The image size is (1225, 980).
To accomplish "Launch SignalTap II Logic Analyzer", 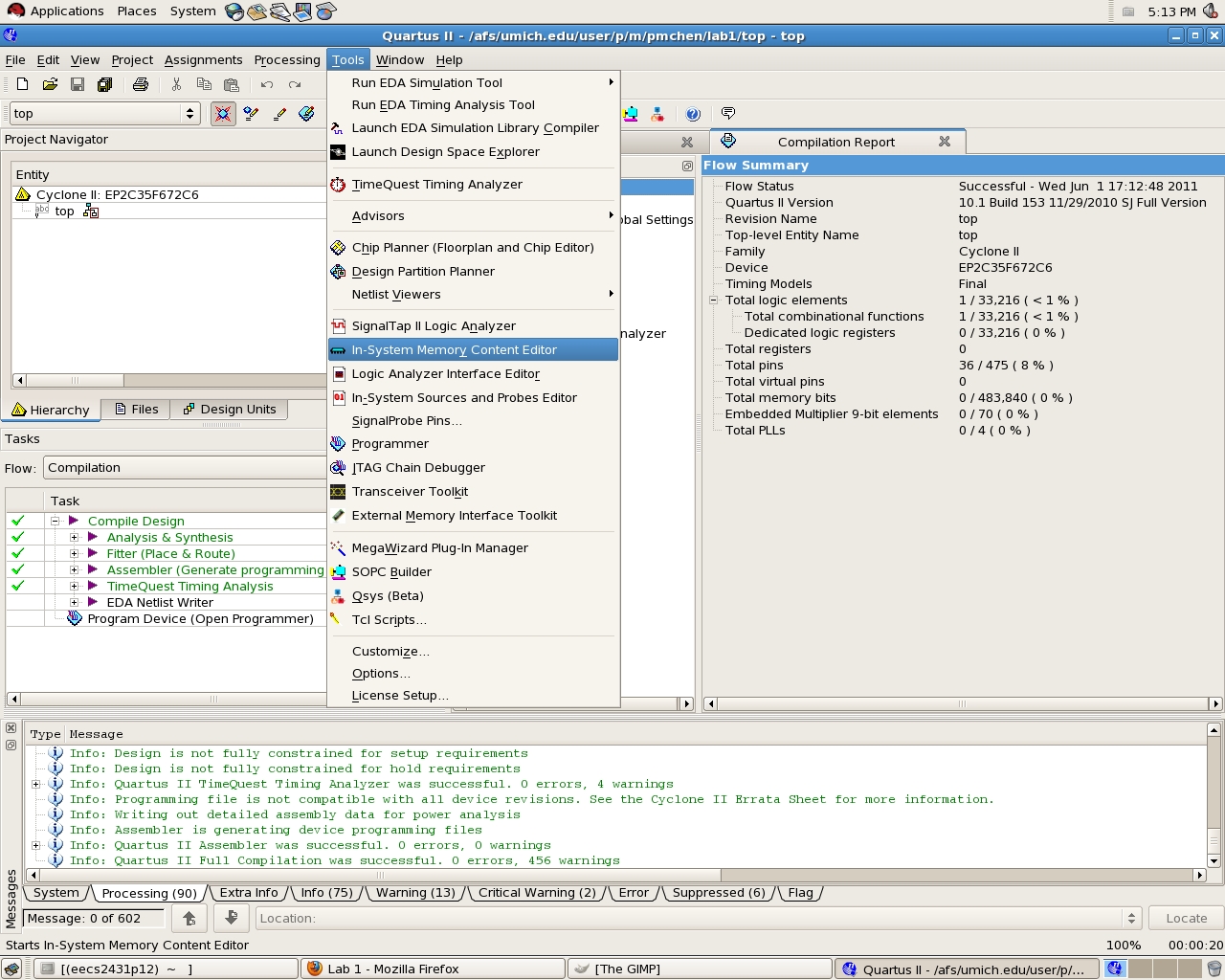I will tap(473, 326).
